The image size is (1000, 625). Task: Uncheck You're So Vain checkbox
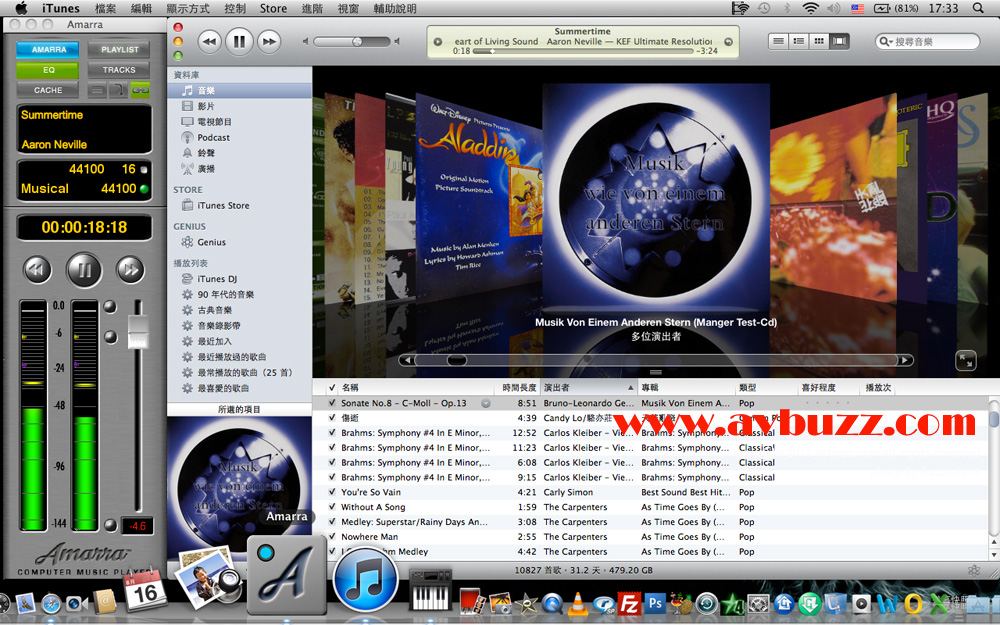[332, 492]
